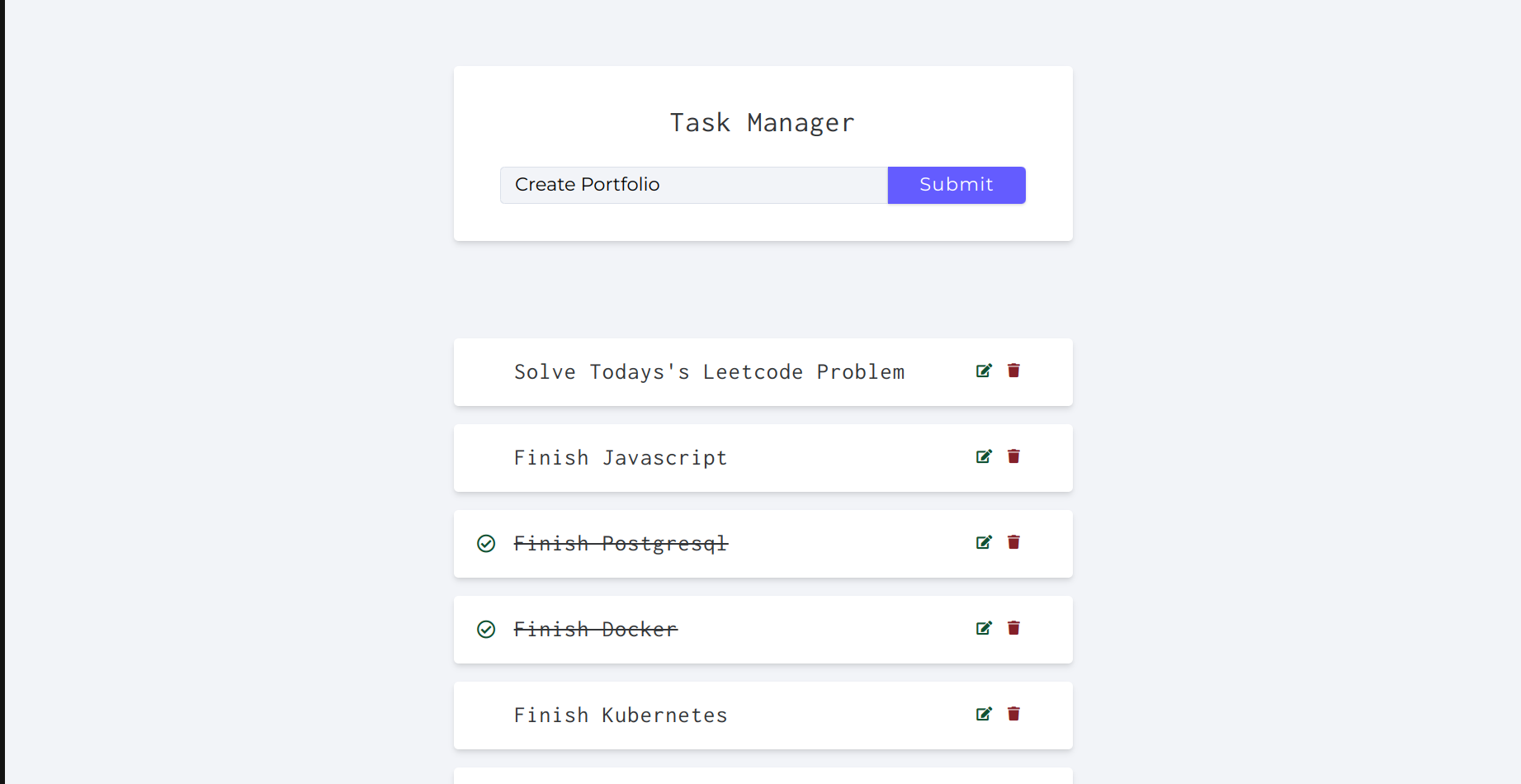
Task: Focus the Create Portfolio input field
Action: coord(694,185)
